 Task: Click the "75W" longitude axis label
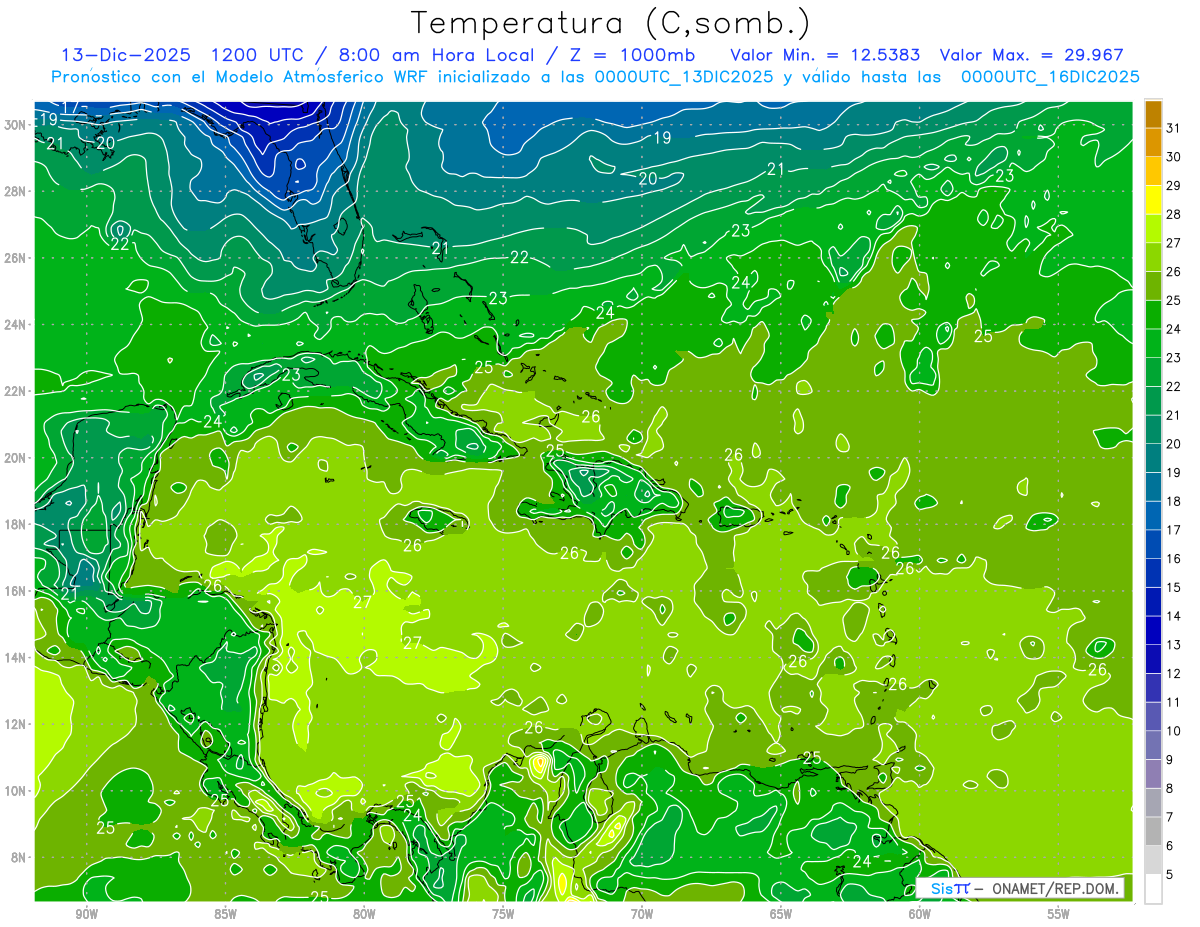tap(503, 914)
